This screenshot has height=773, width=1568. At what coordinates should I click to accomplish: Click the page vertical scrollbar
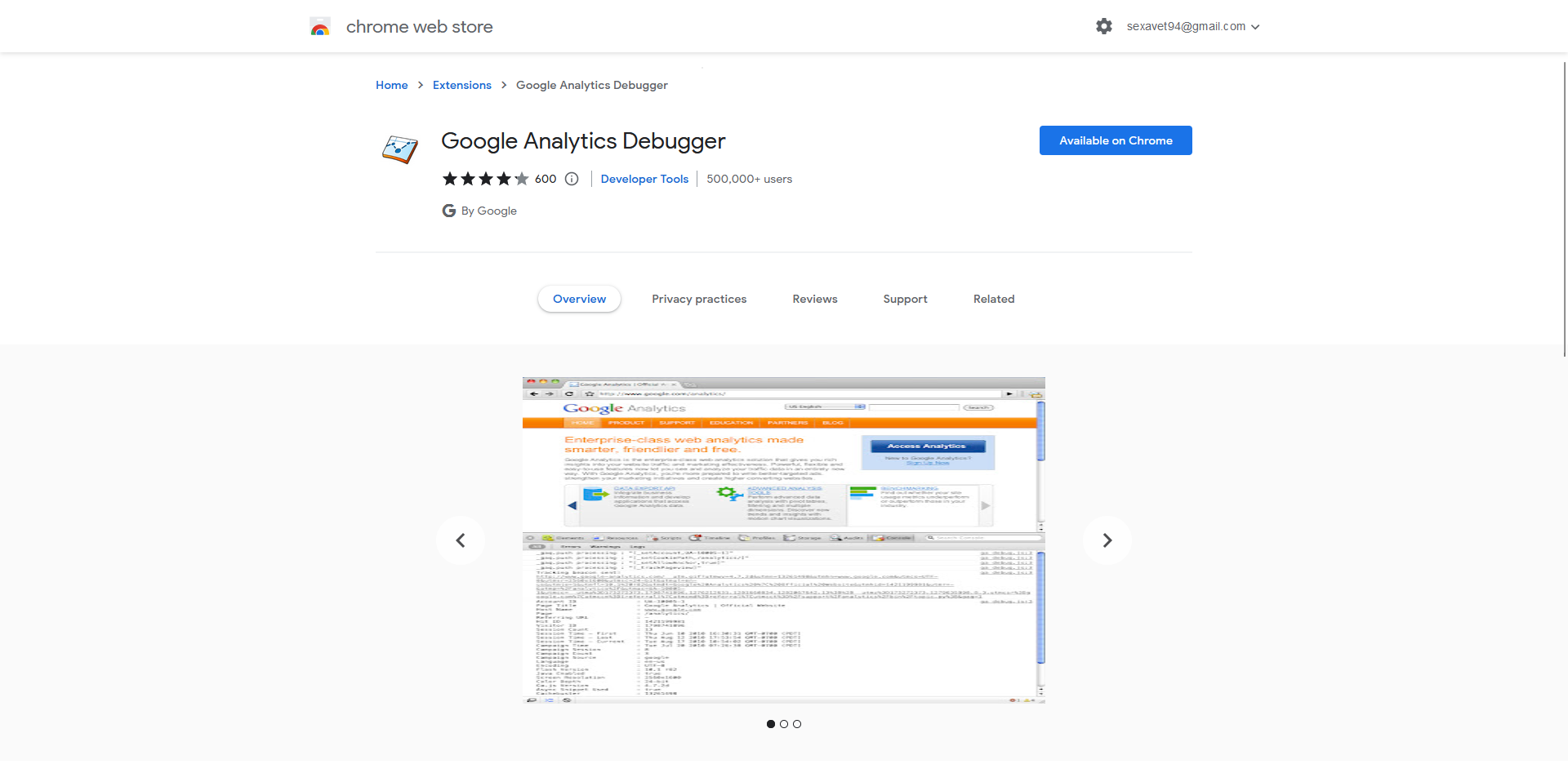(x=1565, y=209)
